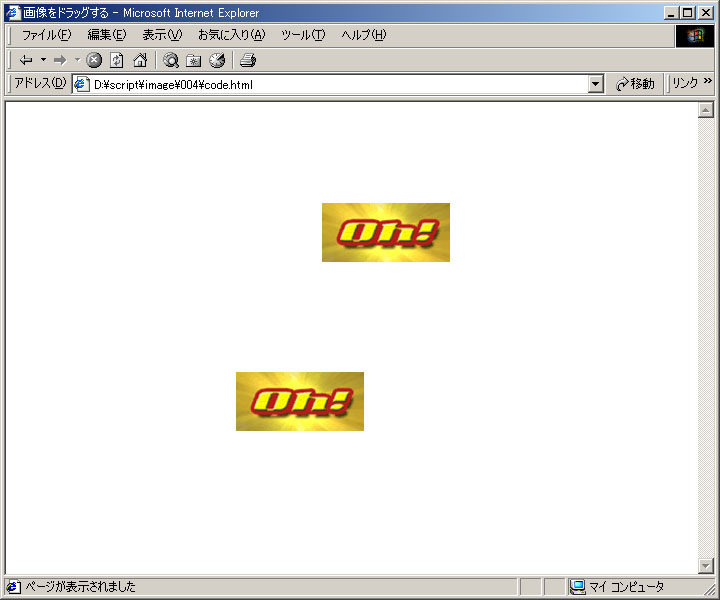Expand the address bar dropdown list
The width and height of the screenshot is (720, 600).
point(596,84)
